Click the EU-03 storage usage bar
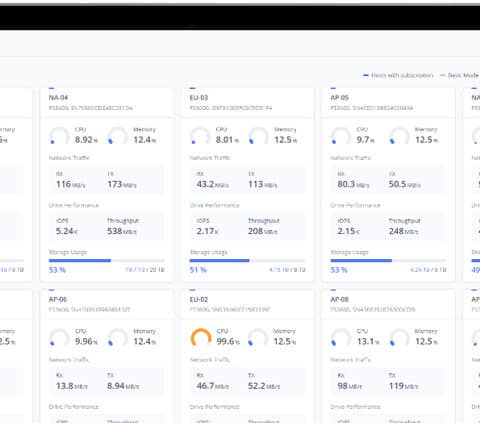 click(247, 260)
